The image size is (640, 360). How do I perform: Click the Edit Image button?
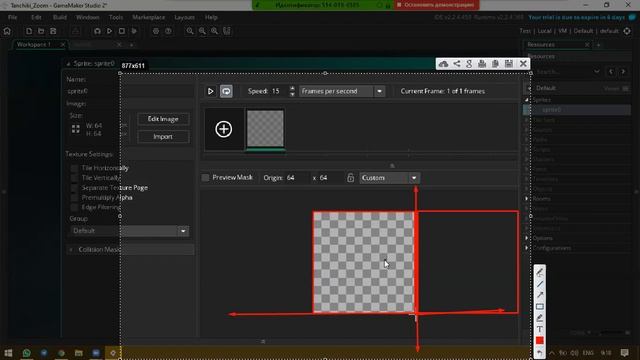[163, 119]
